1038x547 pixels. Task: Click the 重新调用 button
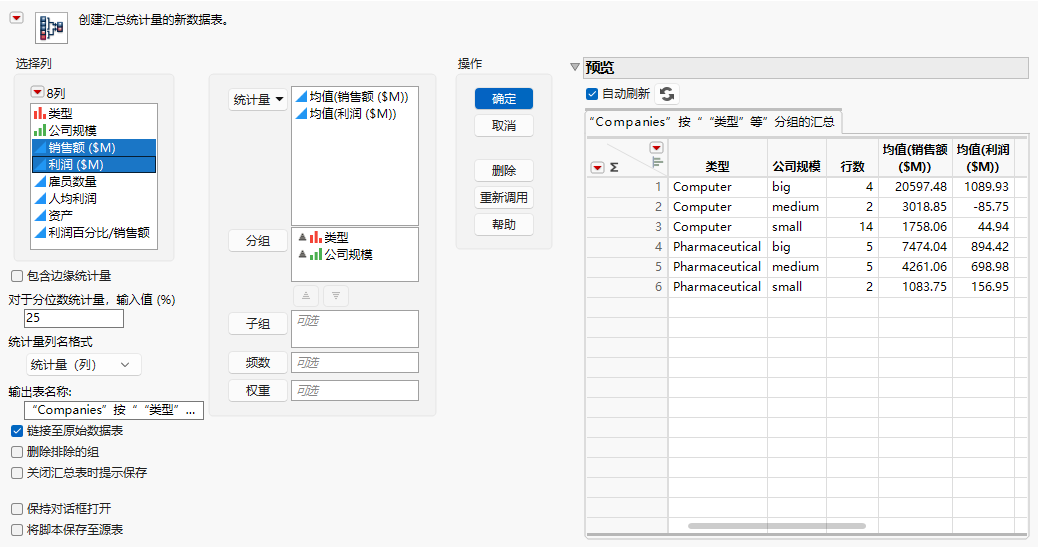504,197
